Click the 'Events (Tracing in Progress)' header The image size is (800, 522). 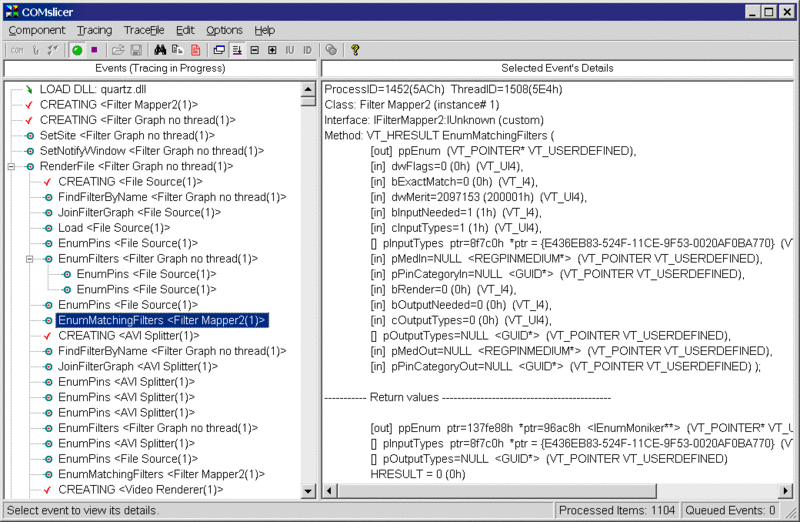click(160, 68)
